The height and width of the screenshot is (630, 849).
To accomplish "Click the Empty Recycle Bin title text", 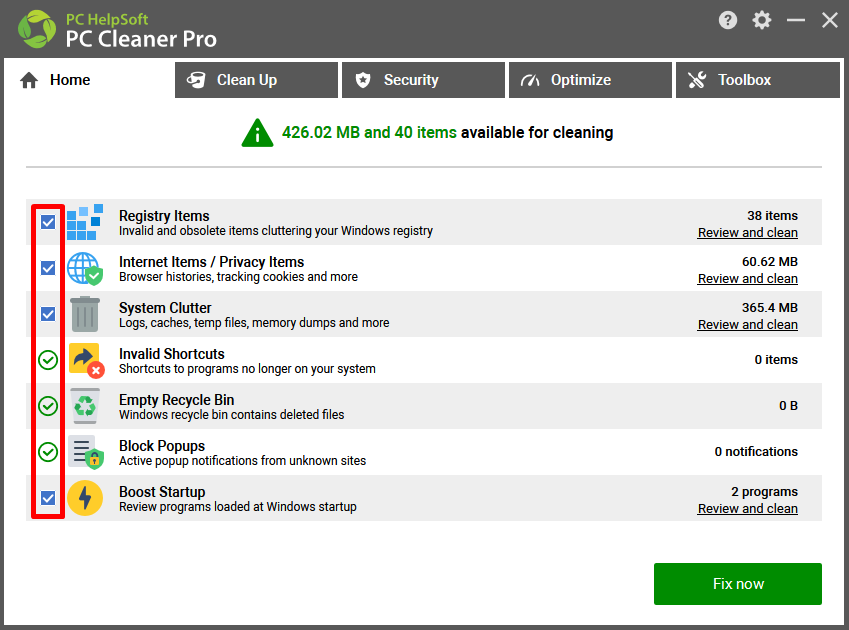I will (177, 400).
